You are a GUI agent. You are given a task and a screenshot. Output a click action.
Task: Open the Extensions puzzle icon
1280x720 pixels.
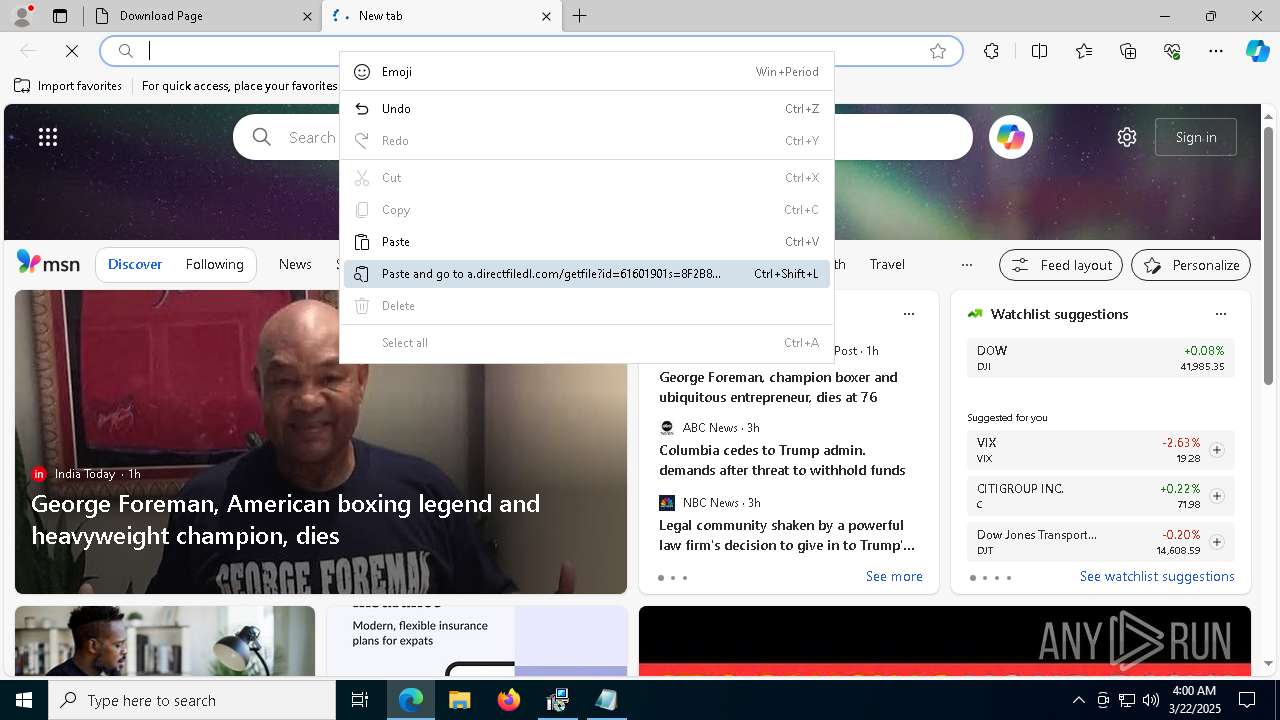click(991, 51)
